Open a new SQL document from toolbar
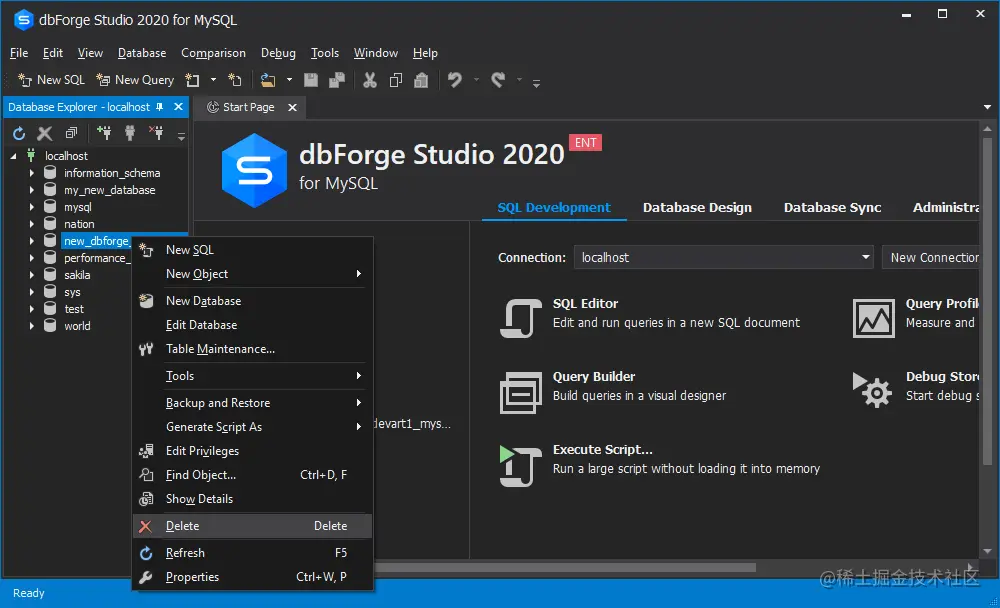The height and width of the screenshot is (608, 1000). [x=50, y=79]
